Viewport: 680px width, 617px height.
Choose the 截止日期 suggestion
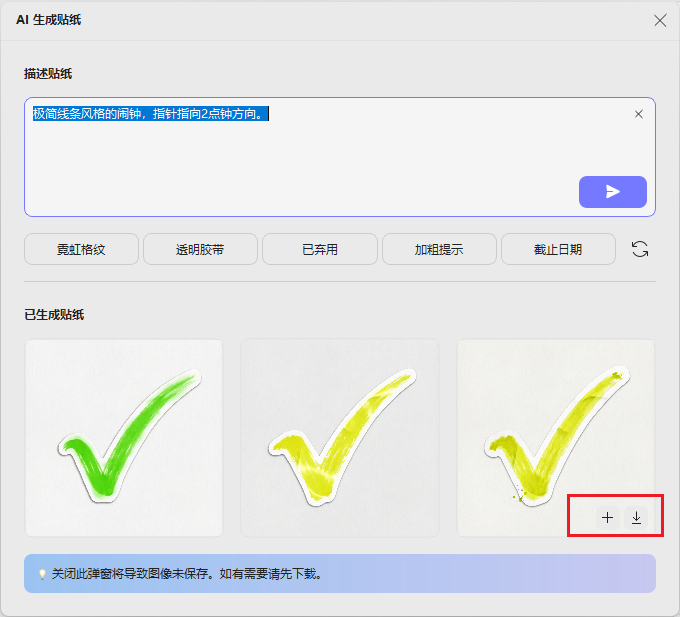(558, 249)
